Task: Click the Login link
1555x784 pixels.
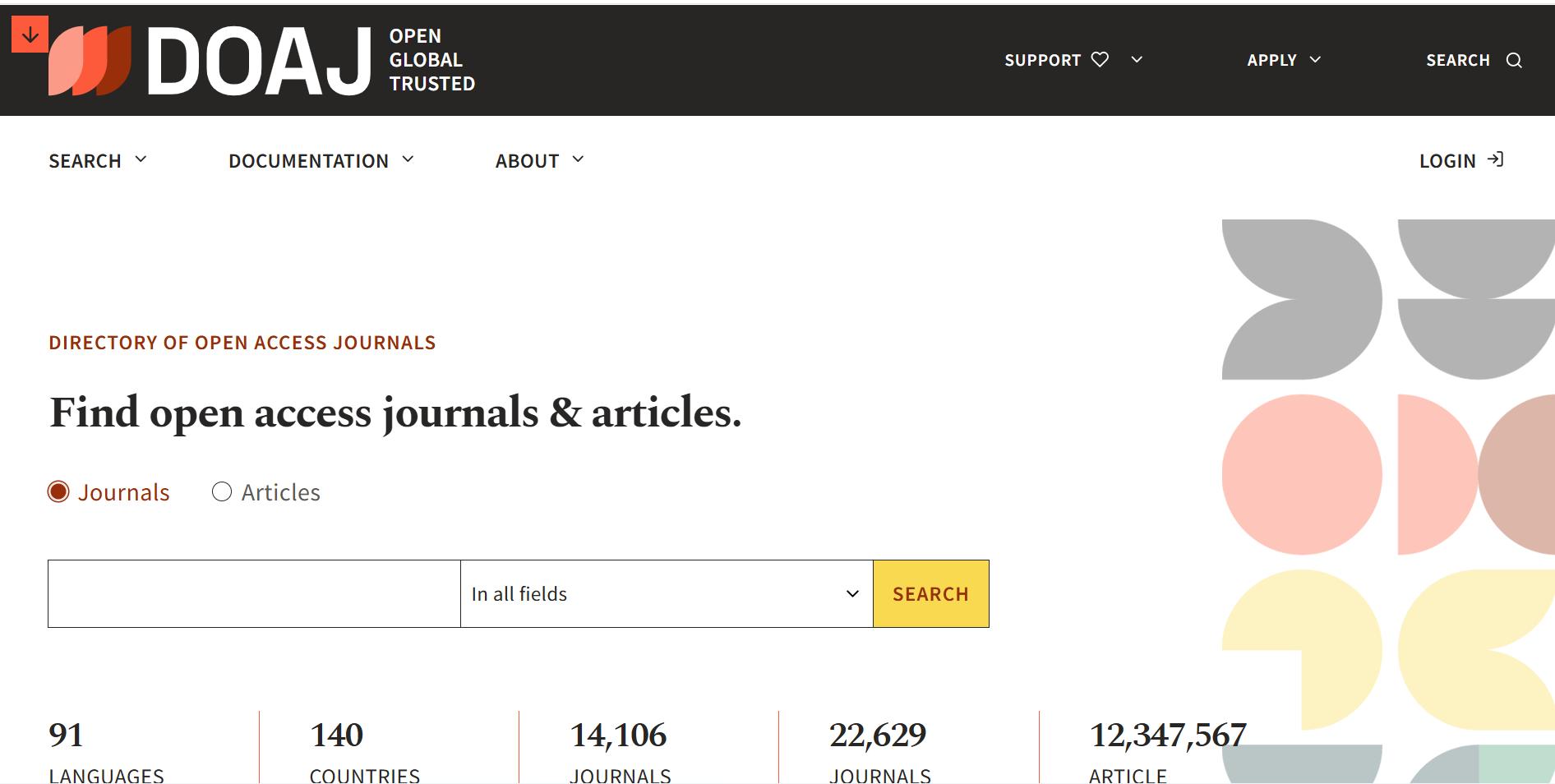Action: point(1447,161)
